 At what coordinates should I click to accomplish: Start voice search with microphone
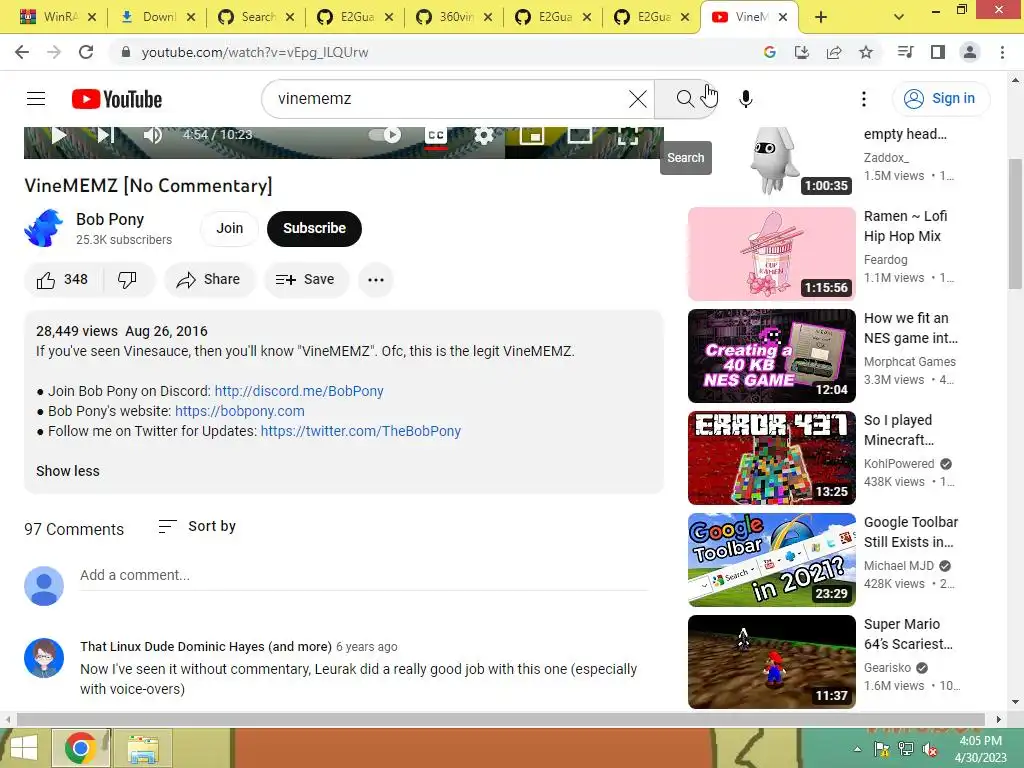click(746, 99)
